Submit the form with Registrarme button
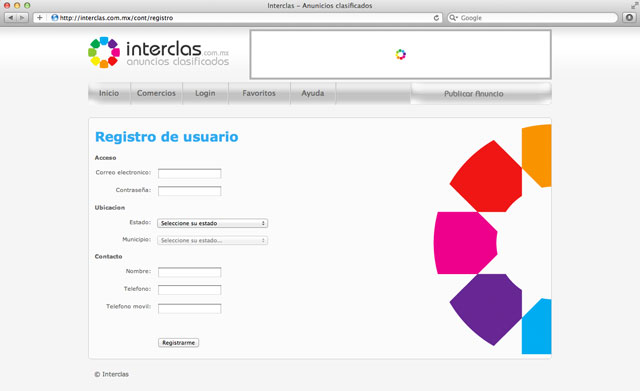Screen dimensions: 640x391 pyautogui.click(x=178, y=343)
